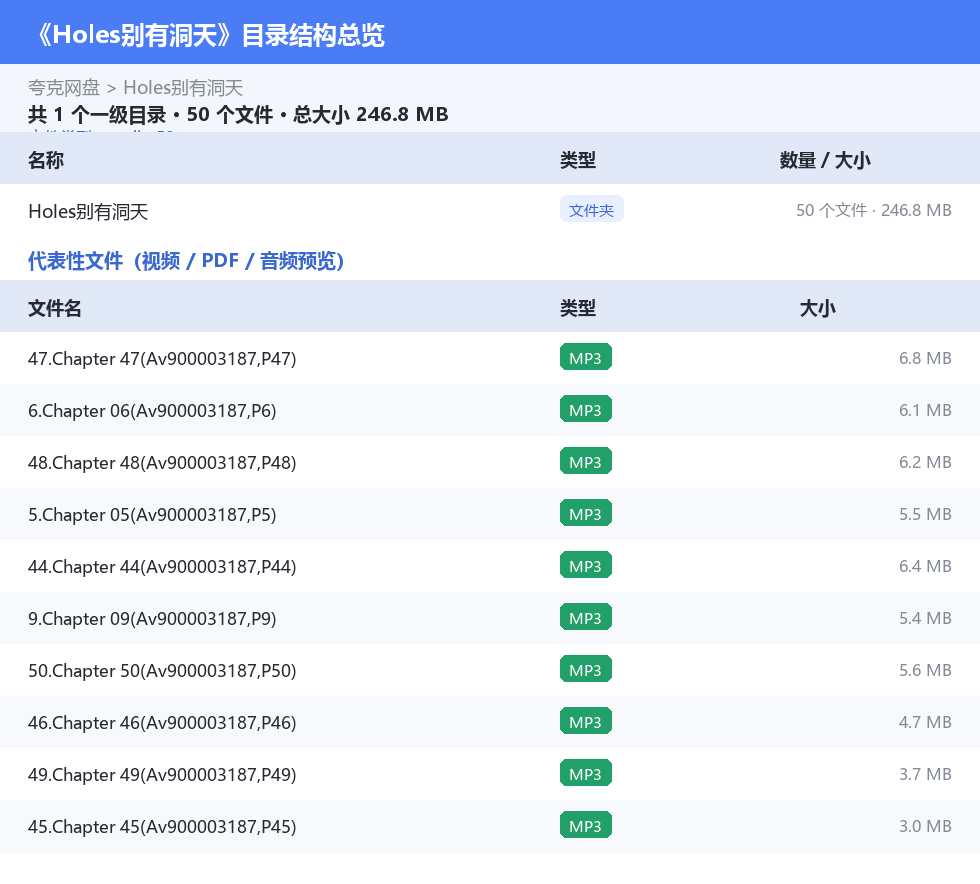Select file 50.Chapter 50(Av900003187,P50)

(x=162, y=670)
